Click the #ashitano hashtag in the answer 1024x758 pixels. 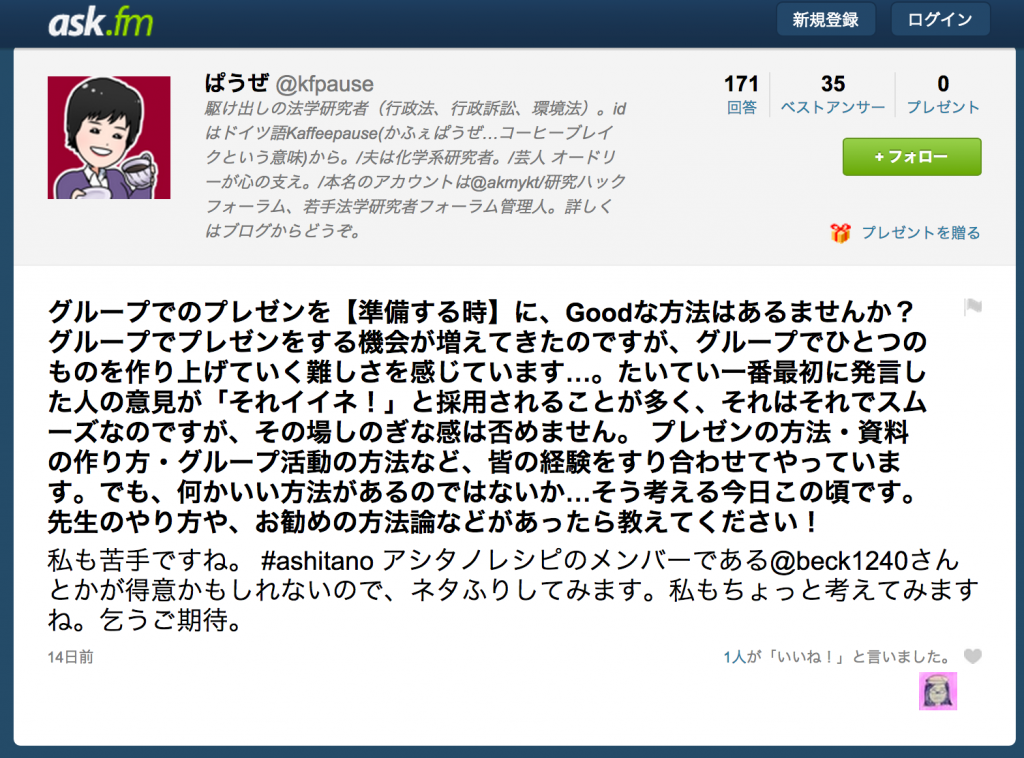(x=317, y=561)
